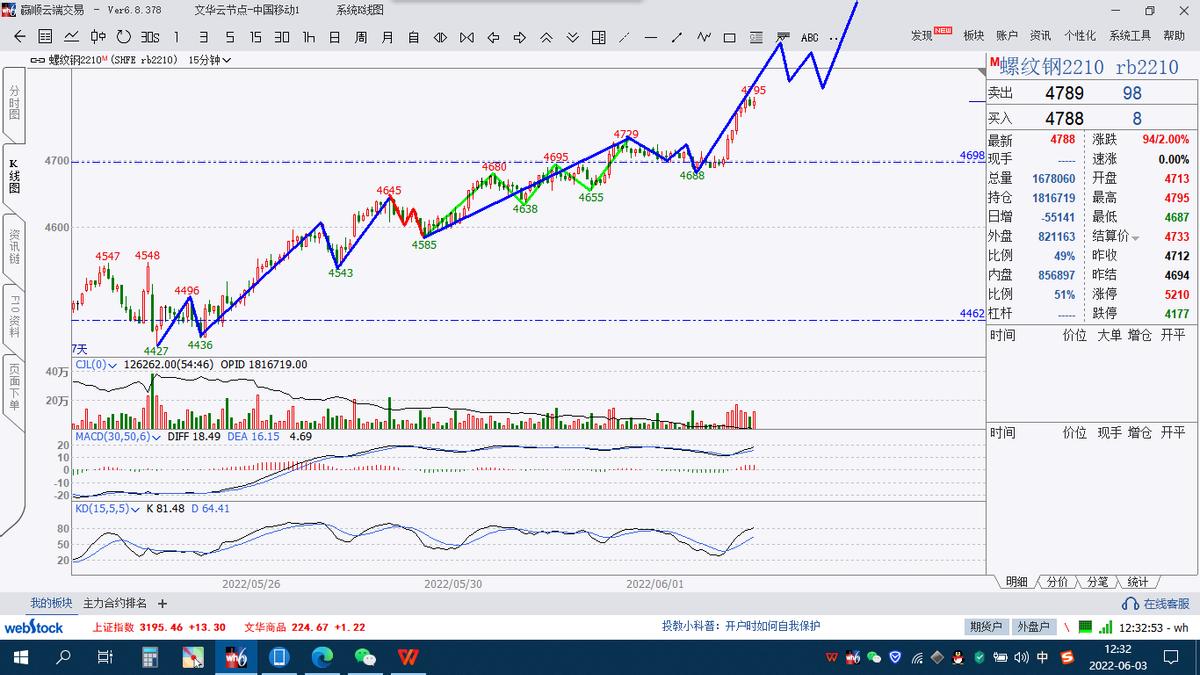Click the refresh circular arrow icon

click(123, 37)
